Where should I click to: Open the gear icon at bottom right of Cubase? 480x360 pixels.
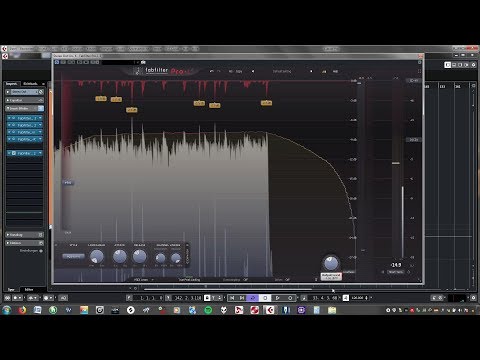473,298
